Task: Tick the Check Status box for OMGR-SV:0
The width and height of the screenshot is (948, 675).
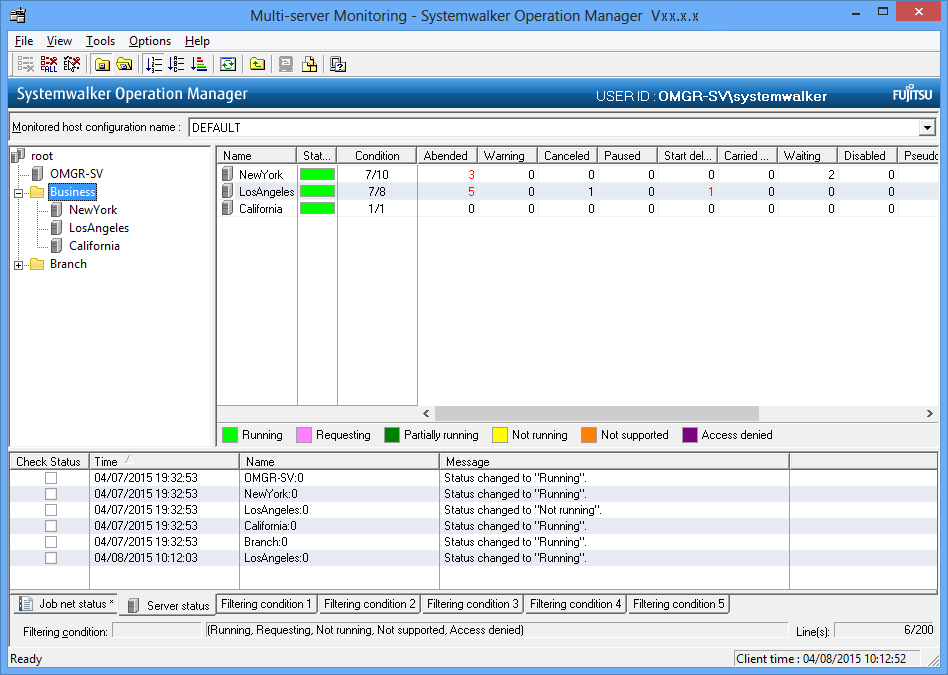Action: pos(50,478)
